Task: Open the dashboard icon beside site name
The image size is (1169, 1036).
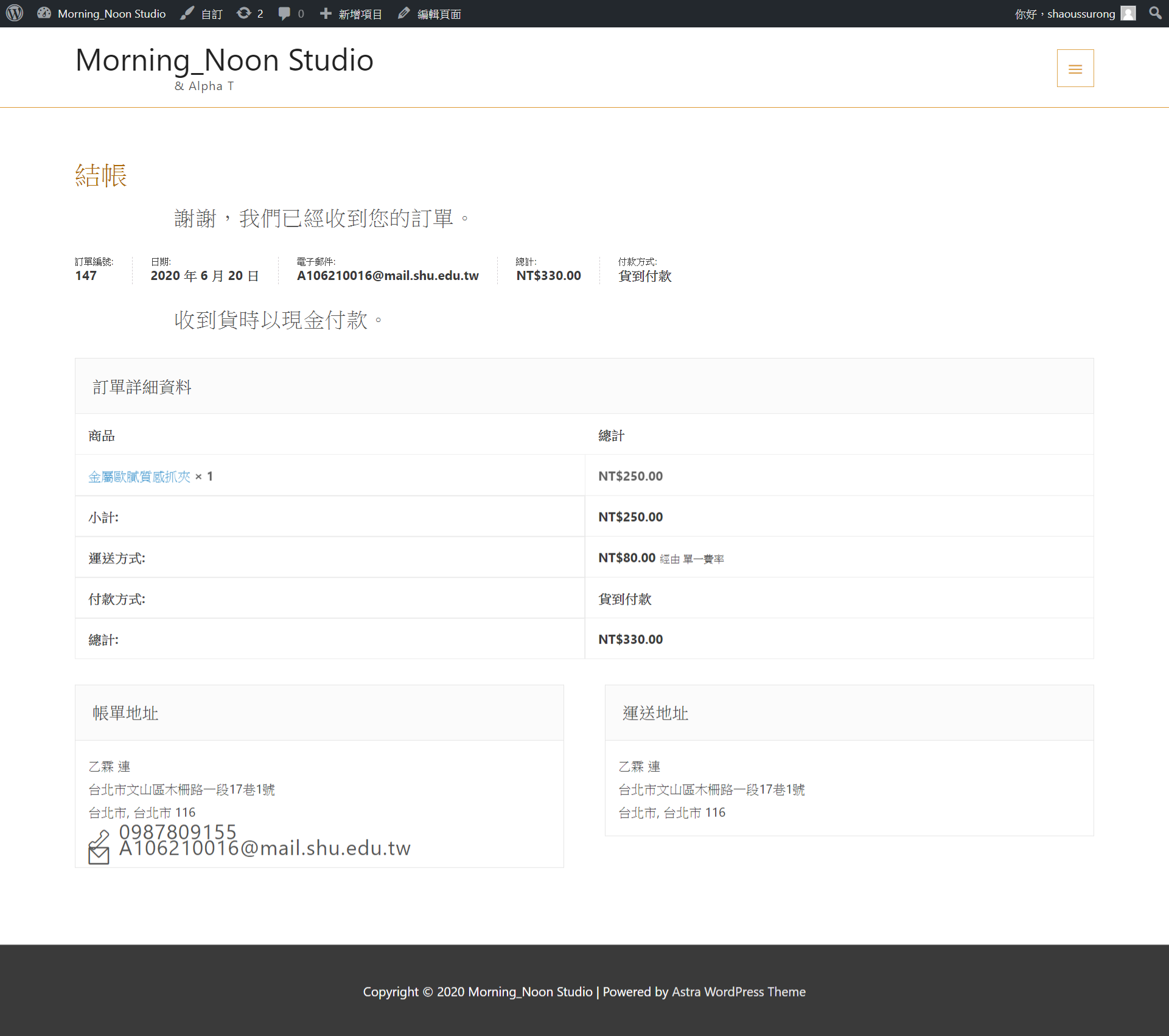Action: coord(44,13)
